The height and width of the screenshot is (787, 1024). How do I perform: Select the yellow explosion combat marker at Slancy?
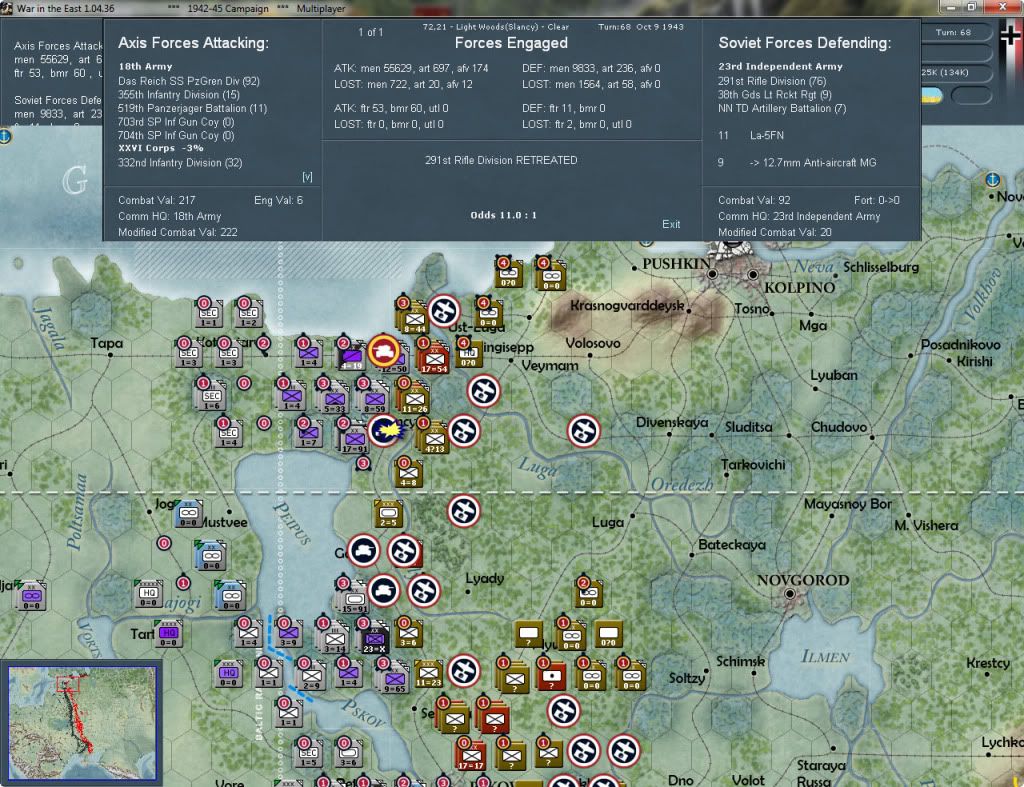(x=385, y=430)
